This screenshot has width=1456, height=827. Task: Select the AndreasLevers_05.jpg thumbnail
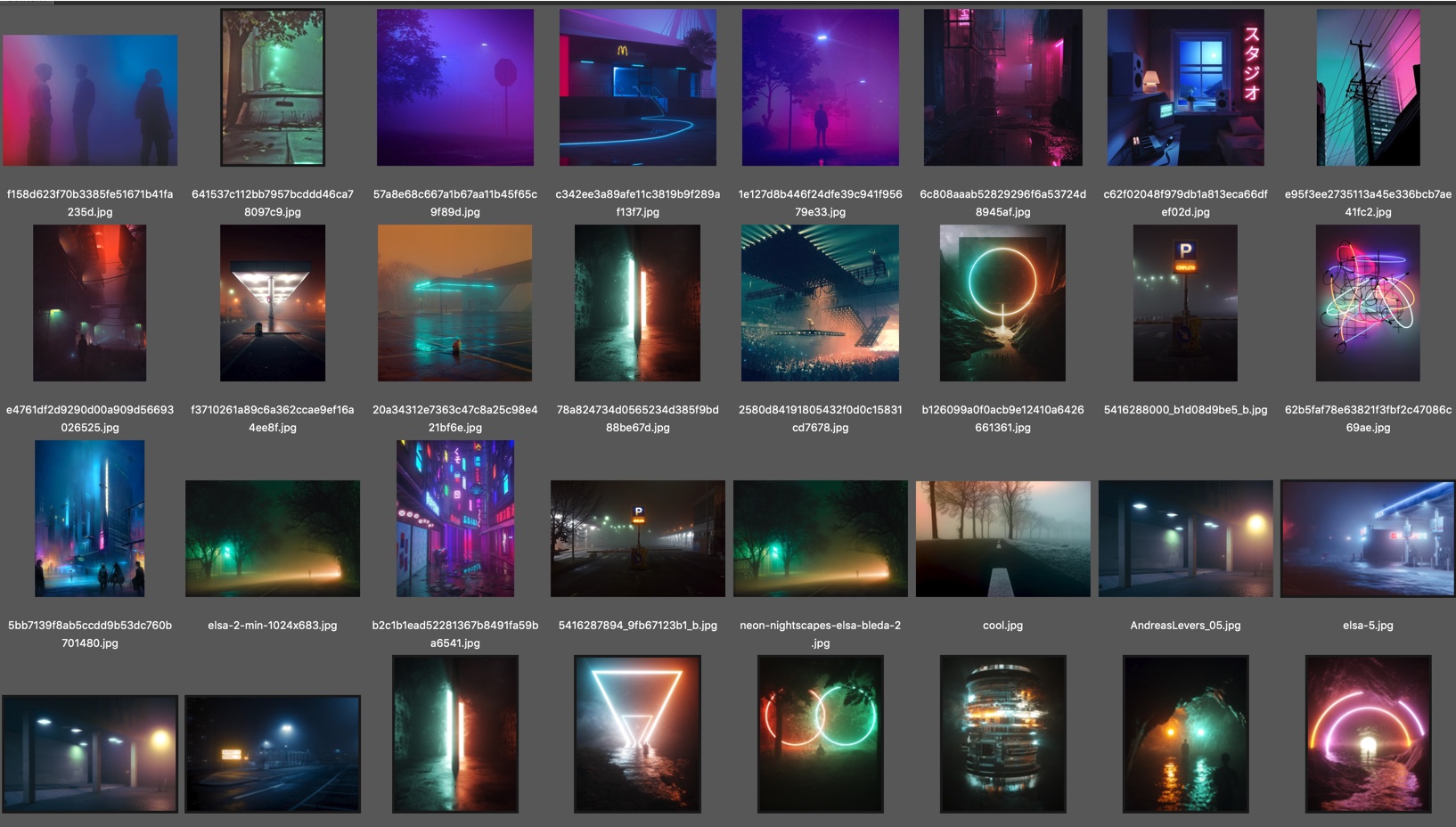[1185, 538]
